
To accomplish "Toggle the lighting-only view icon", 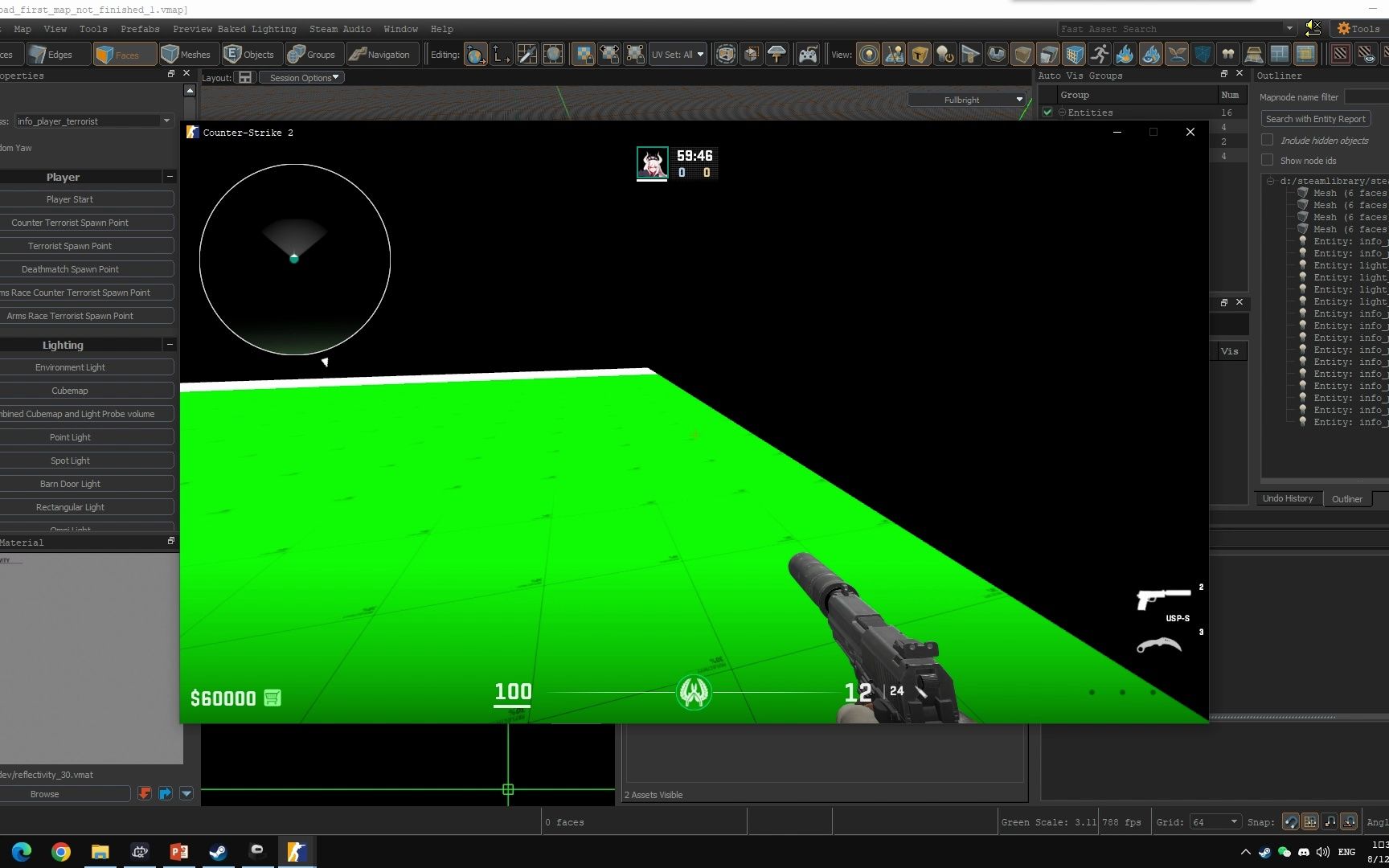I will point(868,55).
